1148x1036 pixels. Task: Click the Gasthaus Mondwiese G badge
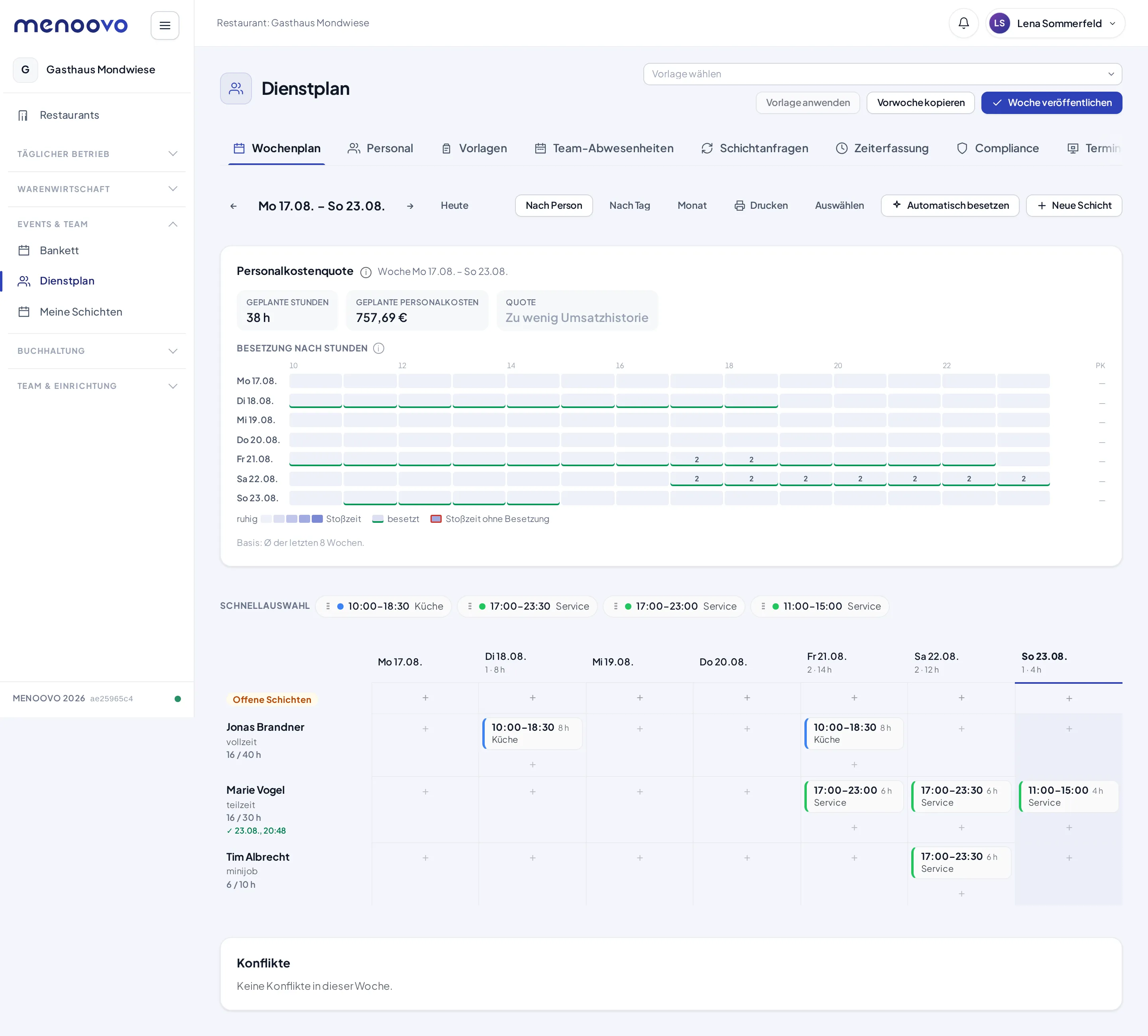(x=25, y=70)
